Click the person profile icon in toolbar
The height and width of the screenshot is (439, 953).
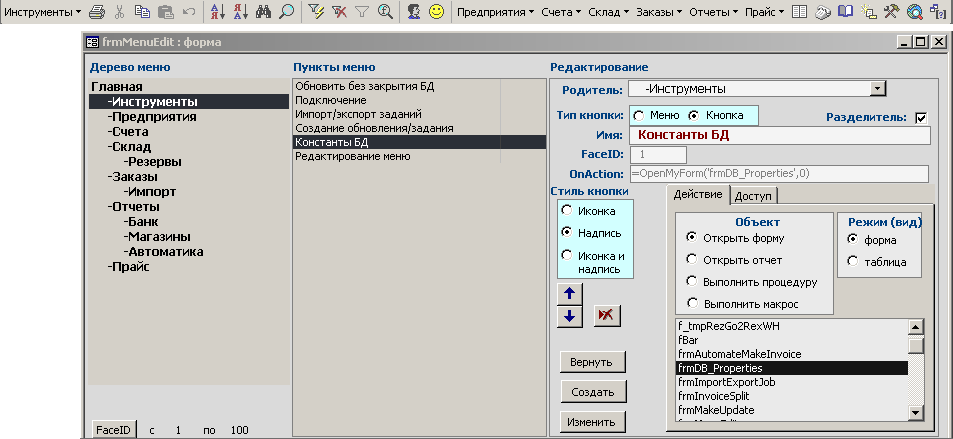(x=414, y=12)
